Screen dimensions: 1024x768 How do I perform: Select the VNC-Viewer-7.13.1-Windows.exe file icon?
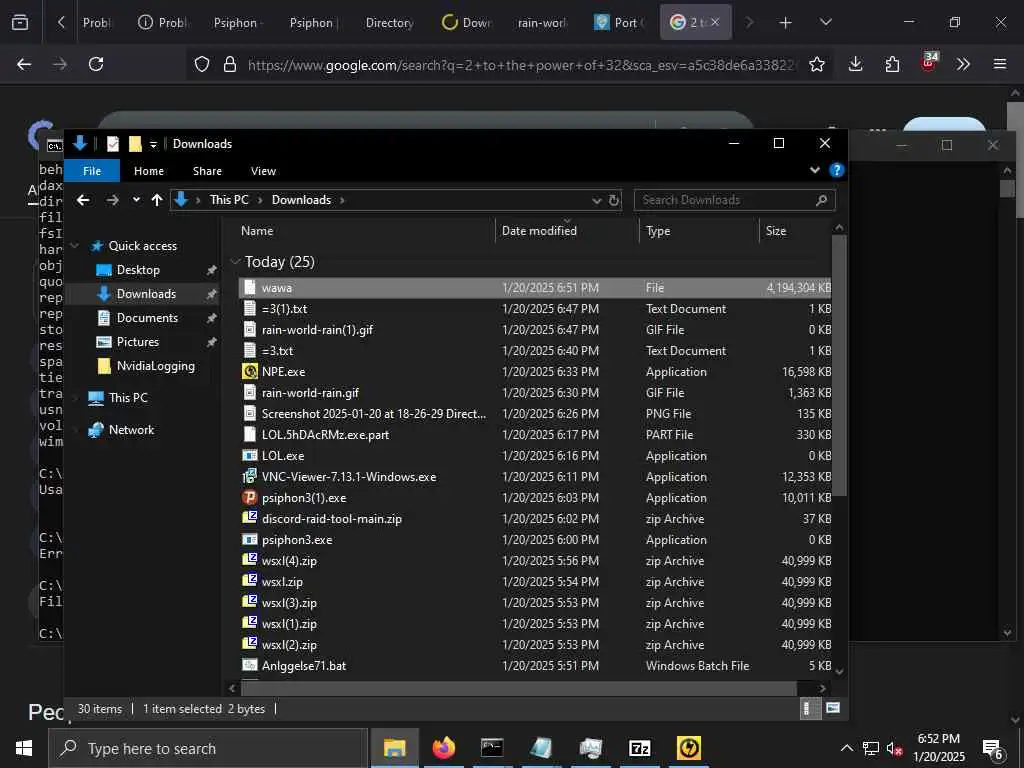pos(249,477)
